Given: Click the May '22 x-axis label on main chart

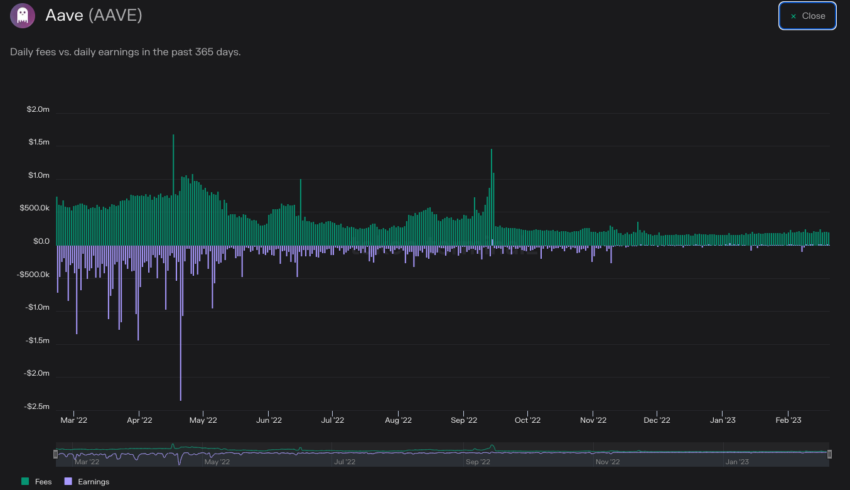Looking at the screenshot, I should (x=203, y=420).
